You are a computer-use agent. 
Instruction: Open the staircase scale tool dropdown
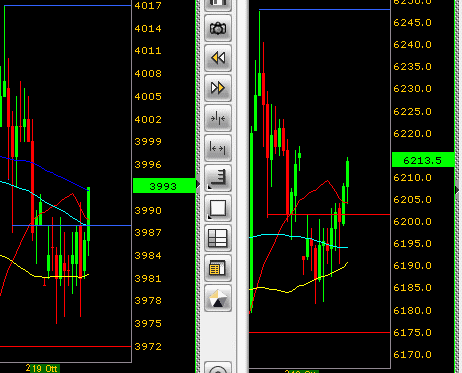pyautogui.click(x=218, y=178)
